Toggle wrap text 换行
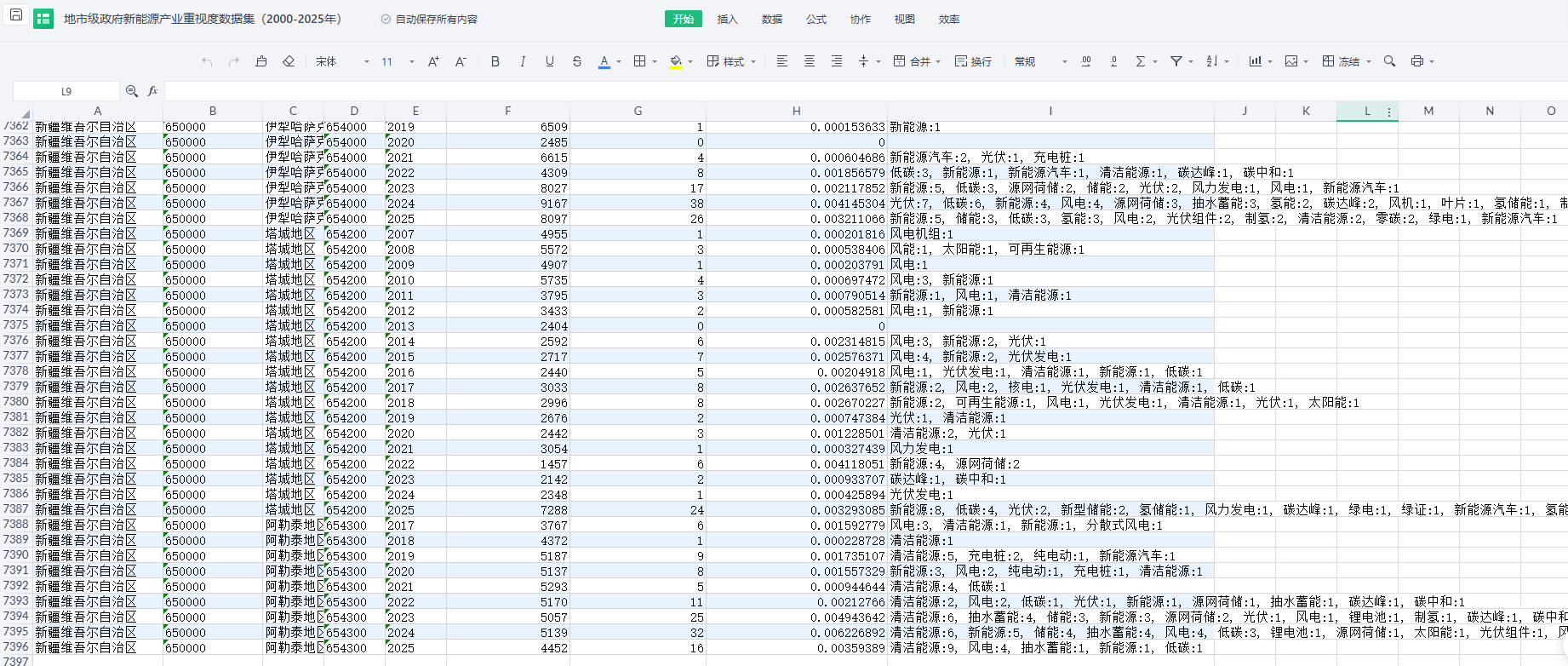The width and height of the screenshot is (1568, 666). coord(973,61)
